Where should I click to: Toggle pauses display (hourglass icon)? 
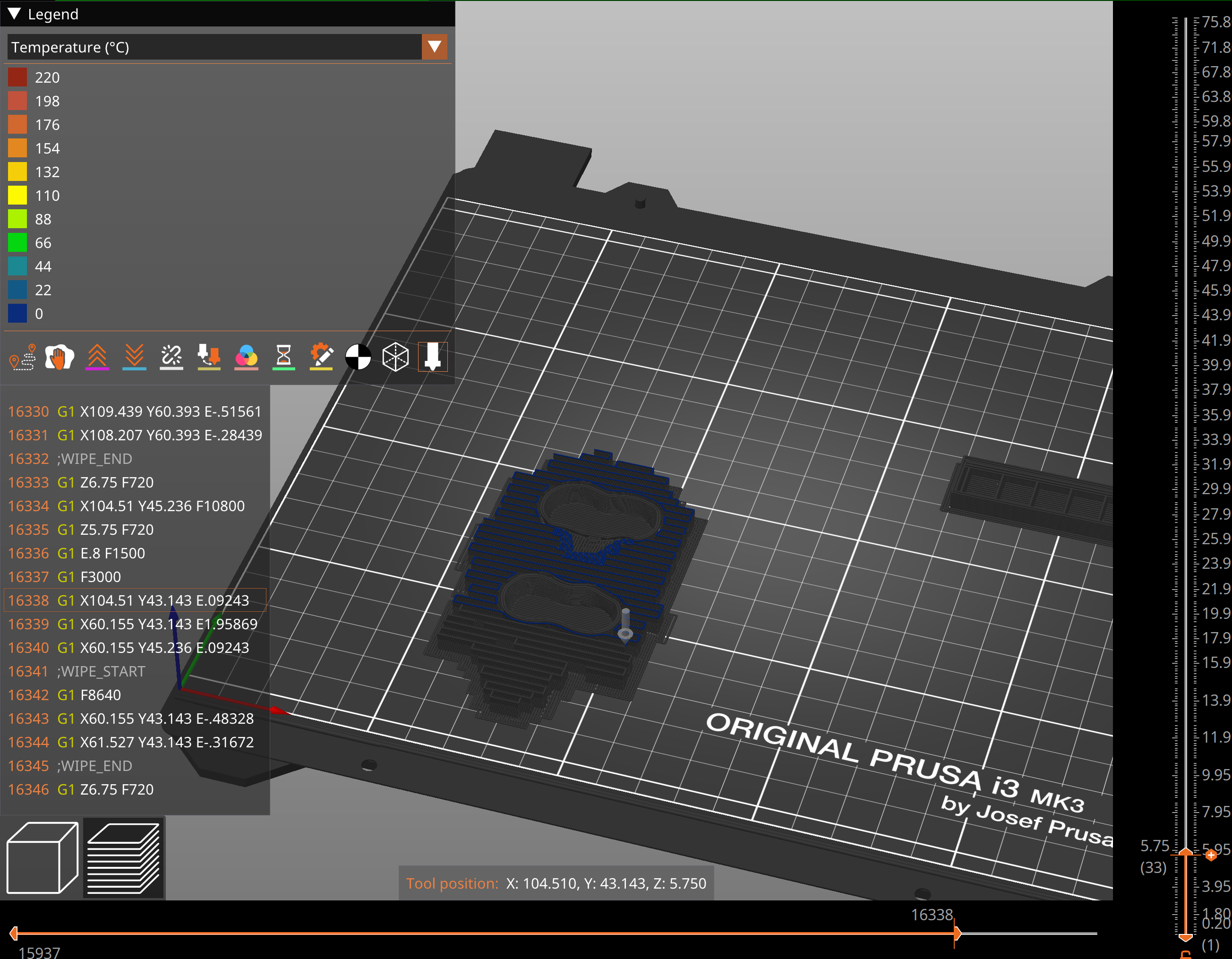tap(284, 357)
